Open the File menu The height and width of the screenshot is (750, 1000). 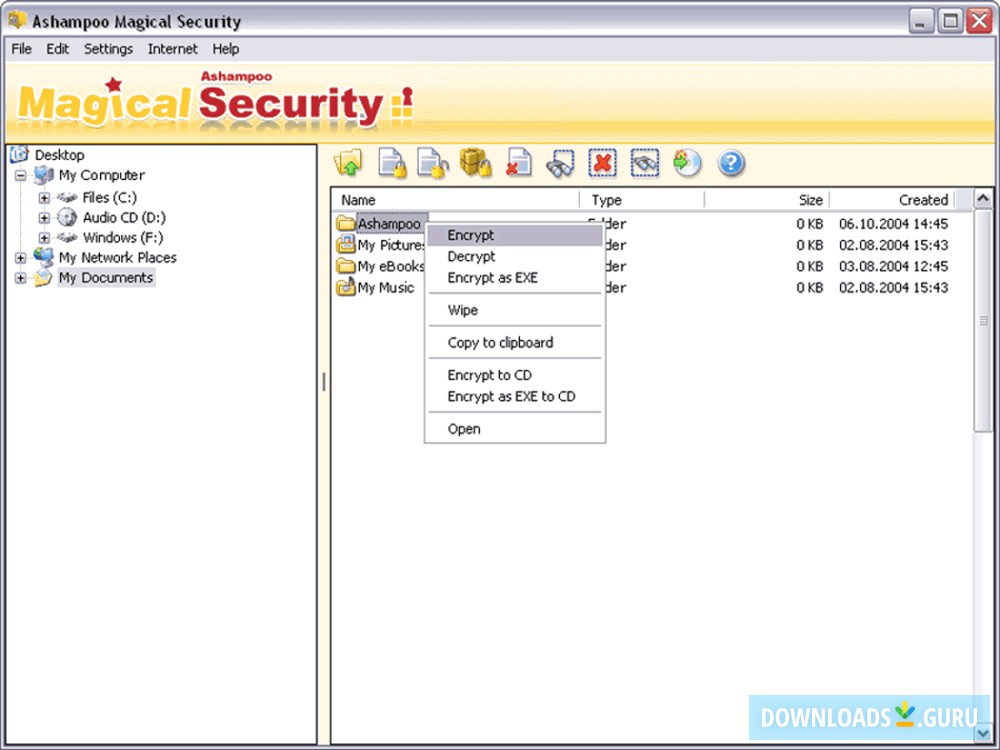(x=22, y=48)
